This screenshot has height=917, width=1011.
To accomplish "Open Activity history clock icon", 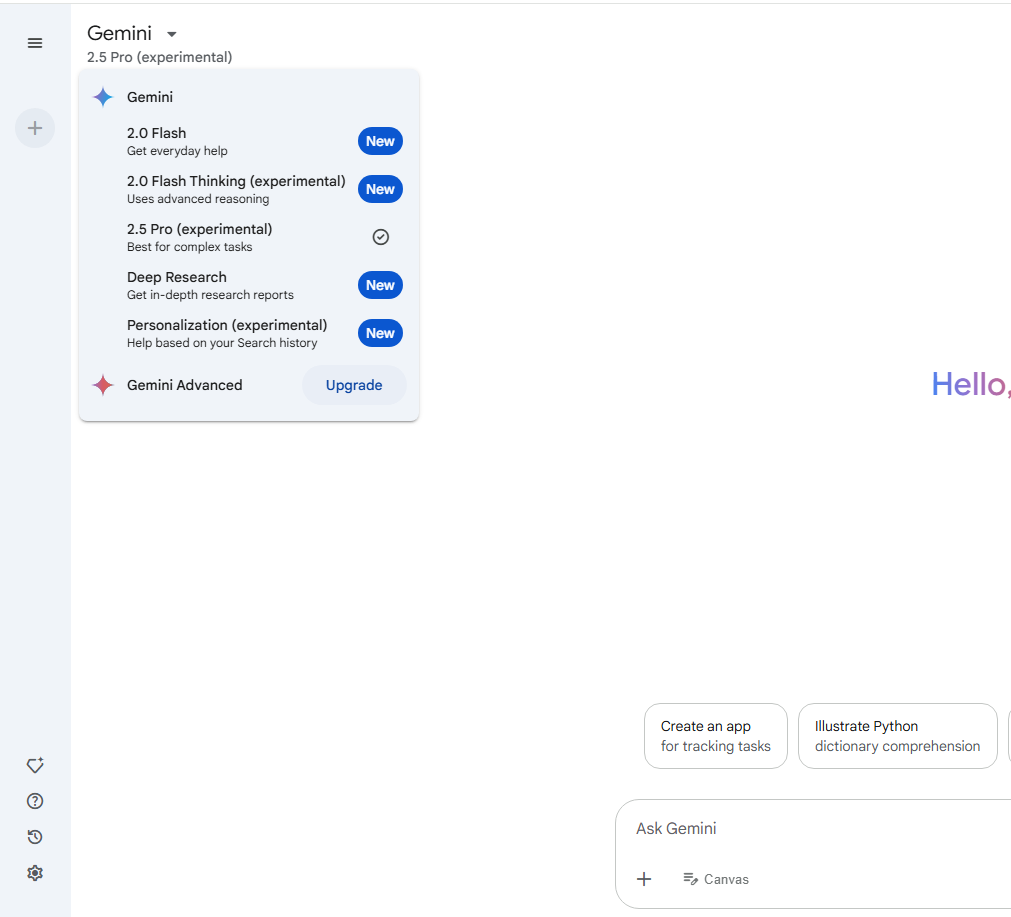I will coord(35,837).
